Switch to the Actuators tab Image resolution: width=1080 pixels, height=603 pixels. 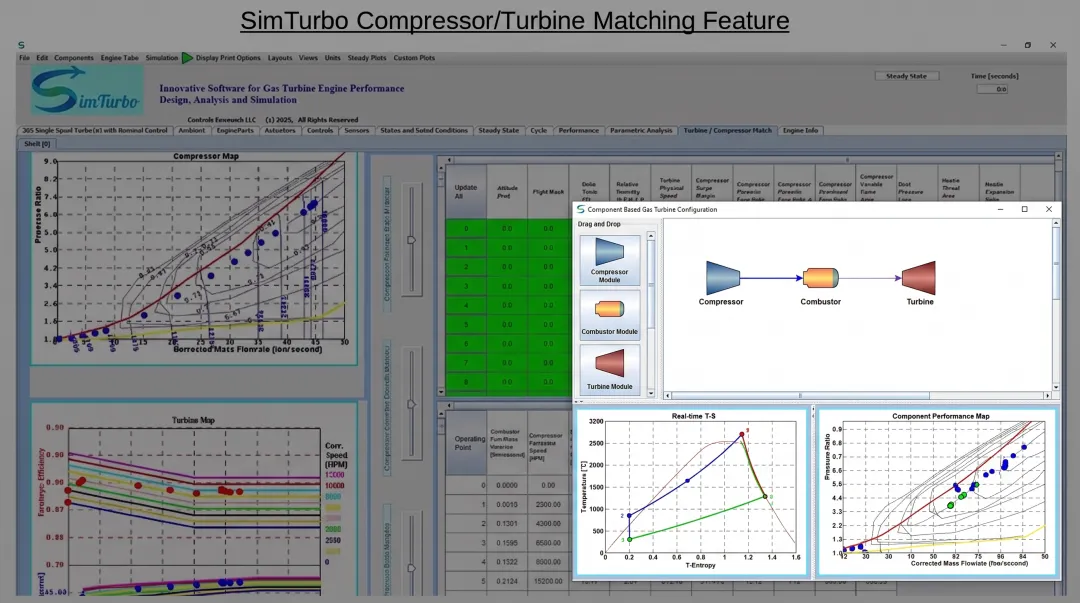coord(280,130)
